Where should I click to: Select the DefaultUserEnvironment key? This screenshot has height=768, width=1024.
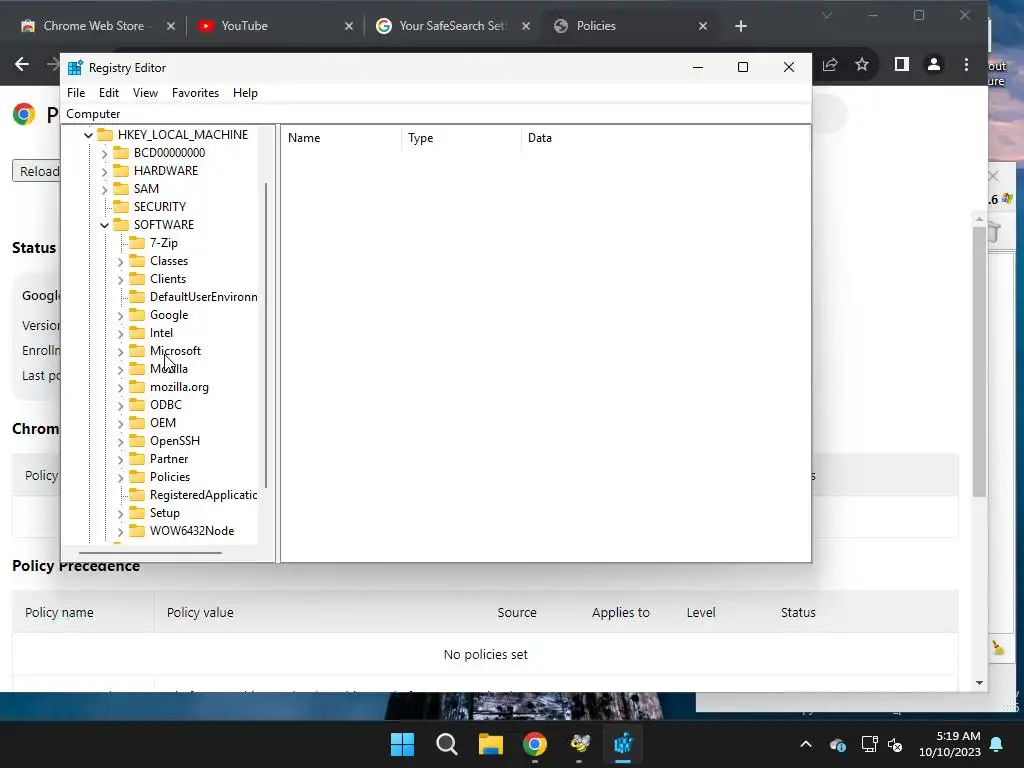pos(203,296)
